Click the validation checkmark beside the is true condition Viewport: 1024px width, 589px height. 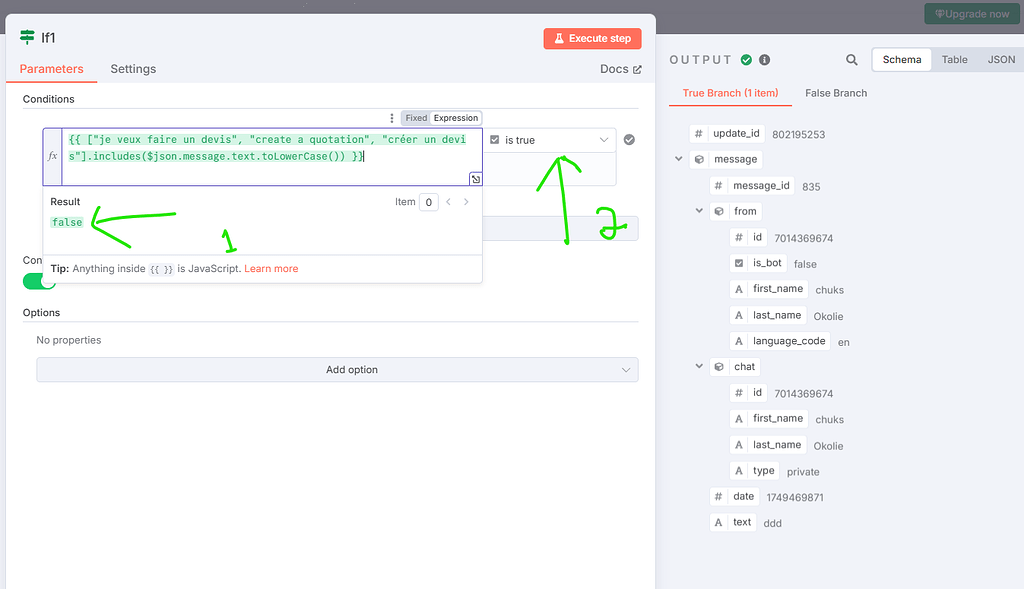click(629, 140)
